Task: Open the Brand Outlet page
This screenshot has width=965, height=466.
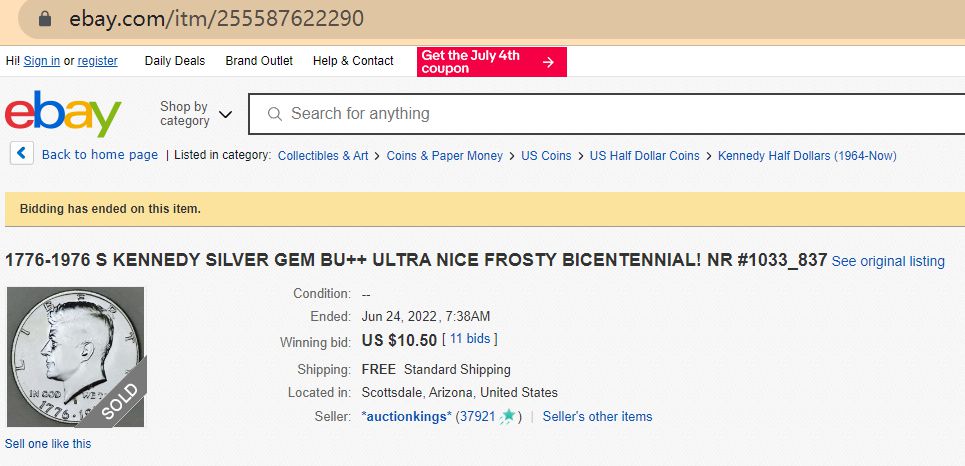Action: click(x=259, y=61)
